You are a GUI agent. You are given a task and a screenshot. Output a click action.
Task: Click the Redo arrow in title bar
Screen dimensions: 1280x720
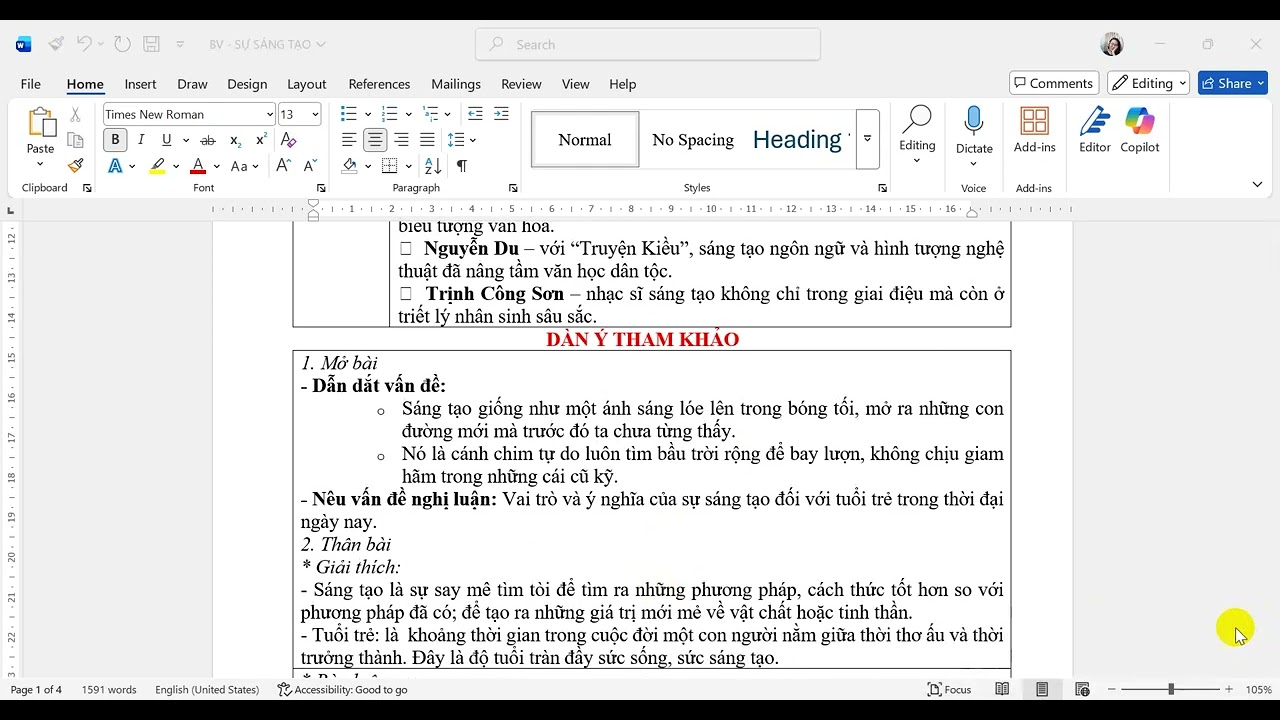click(x=122, y=44)
